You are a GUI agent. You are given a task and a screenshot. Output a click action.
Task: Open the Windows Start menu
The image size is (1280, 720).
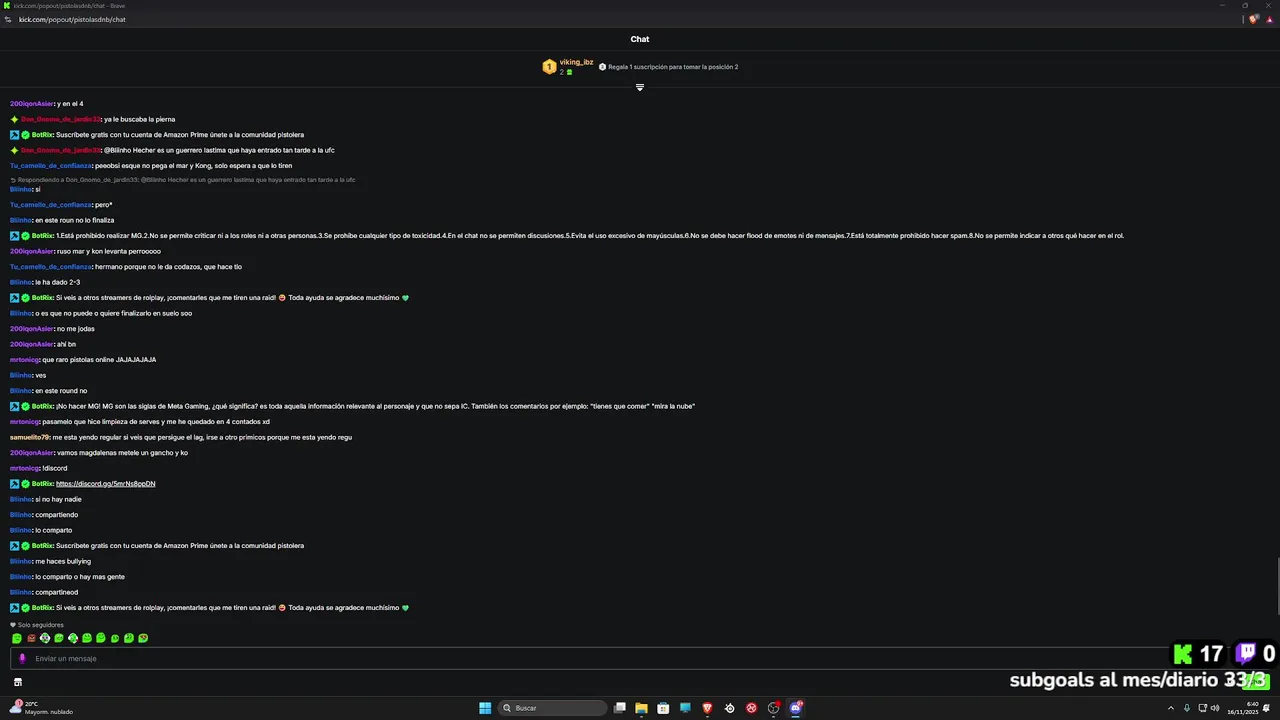pyautogui.click(x=485, y=708)
